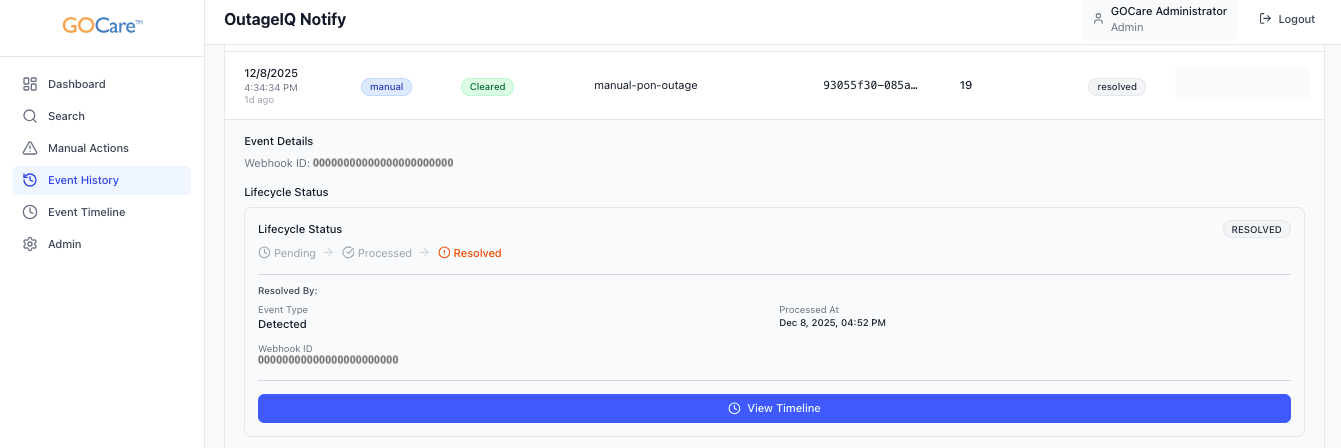Click the green Cleared status badge
The height and width of the screenshot is (448, 1341).
[x=487, y=87]
